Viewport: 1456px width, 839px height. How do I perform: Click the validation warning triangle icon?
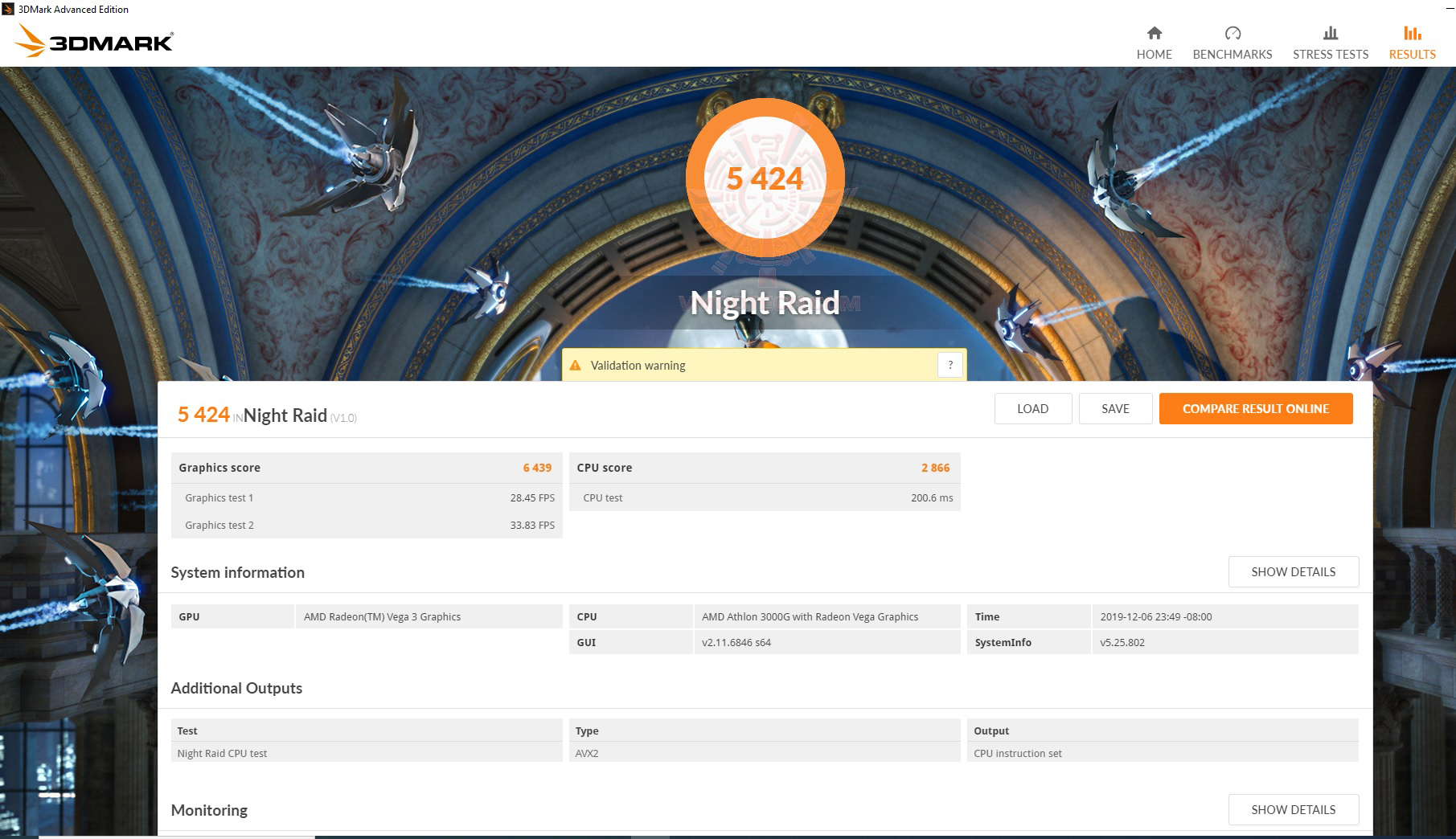tap(575, 366)
